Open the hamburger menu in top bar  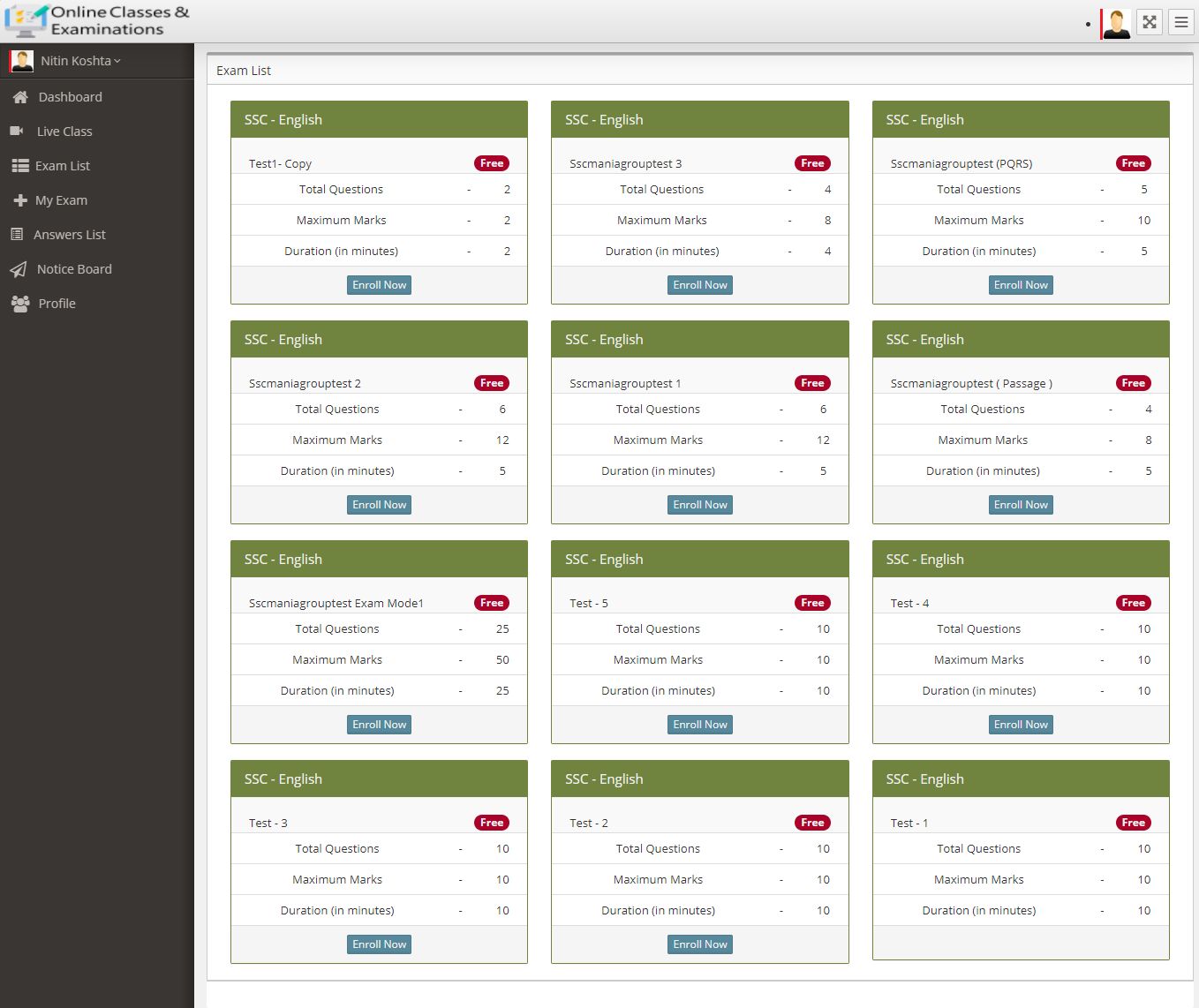point(1180,22)
